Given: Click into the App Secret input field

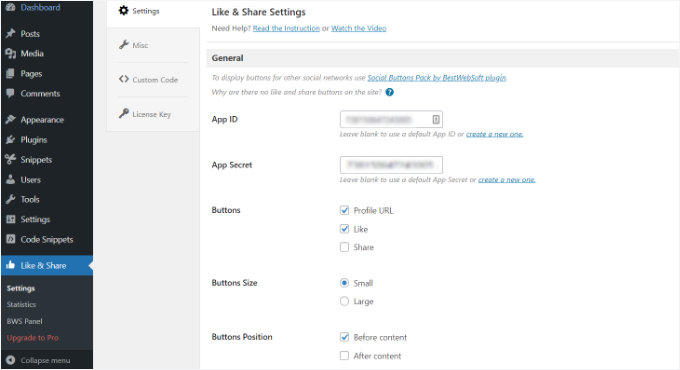Looking at the screenshot, I should (391, 165).
